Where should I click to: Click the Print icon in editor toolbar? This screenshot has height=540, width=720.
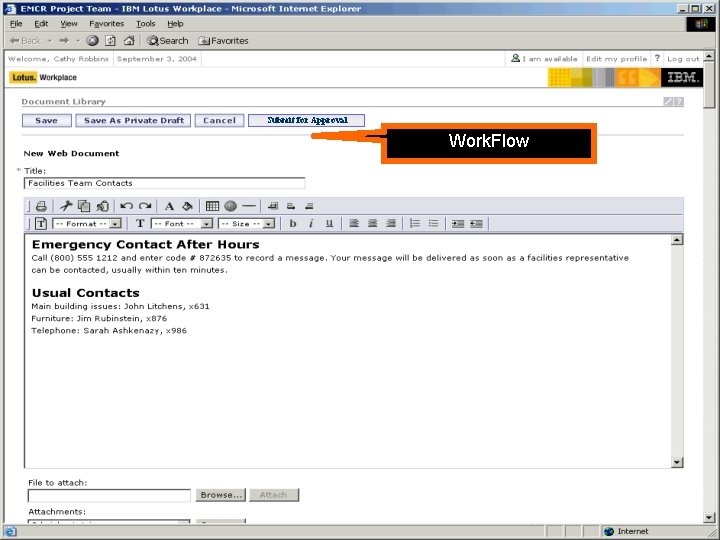[x=41, y=206]
